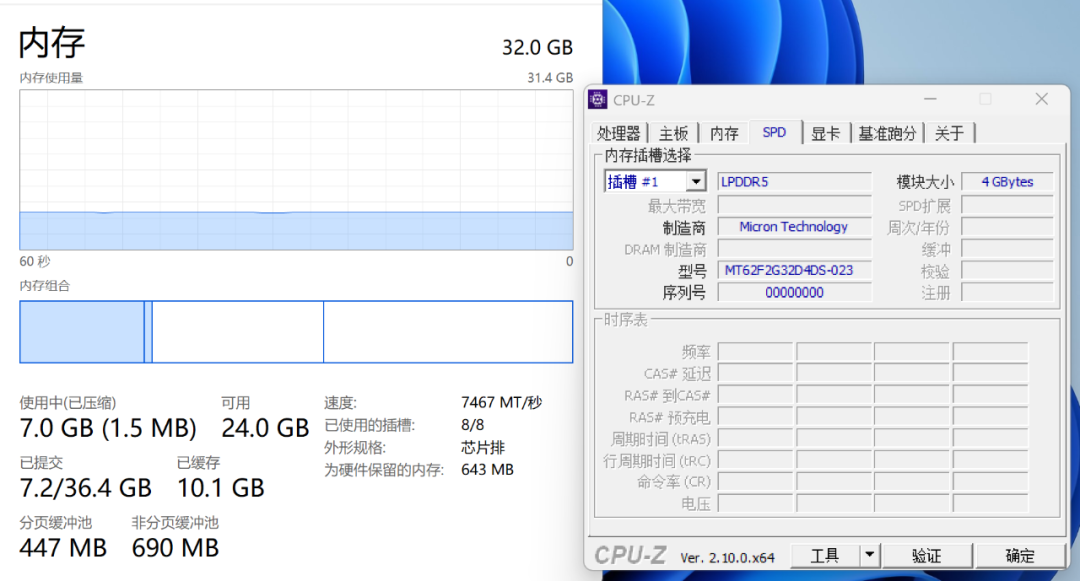Open the 处理器 tab in CPU-Z

pyautogui.click(x=619, y=134)
